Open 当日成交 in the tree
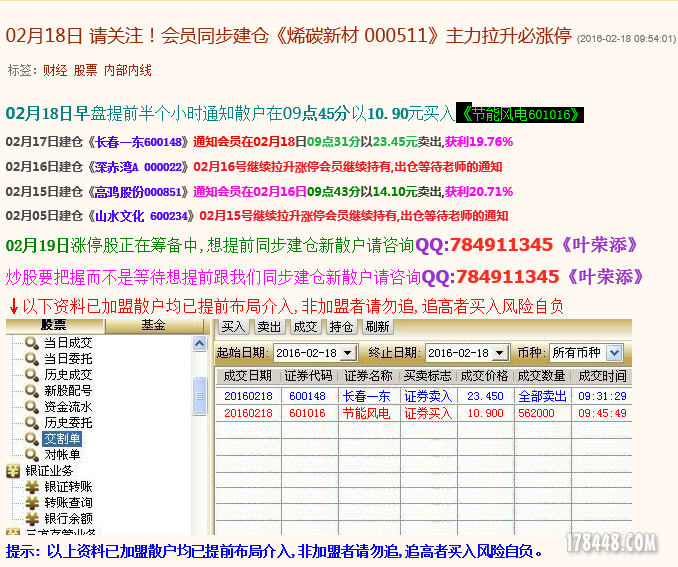This screenshot has height=567, width=678. pyautogui.click(x=68, y=343)
